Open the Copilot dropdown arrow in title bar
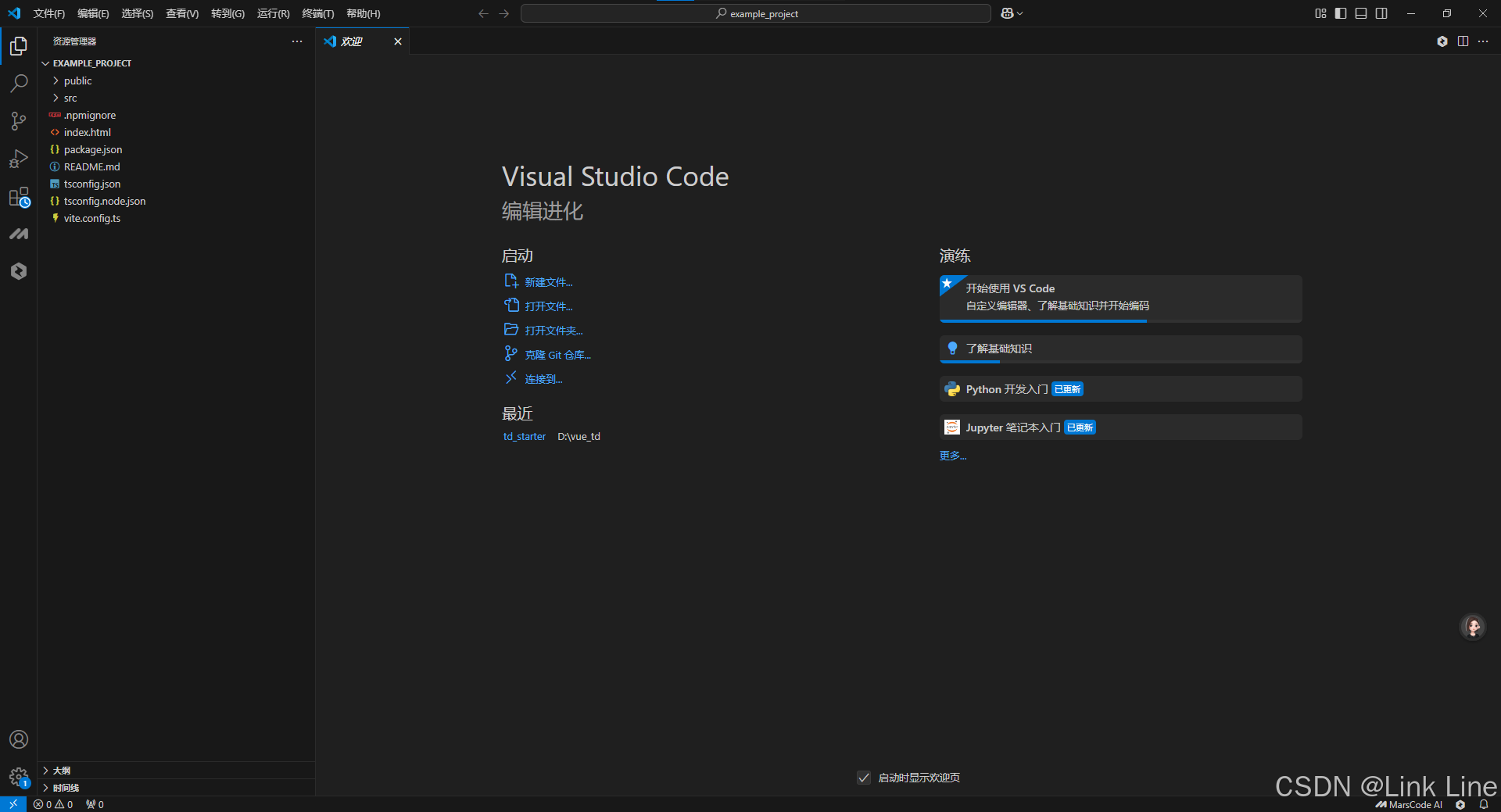This screenshot has width=1501, height=812. pos(1020,13)
